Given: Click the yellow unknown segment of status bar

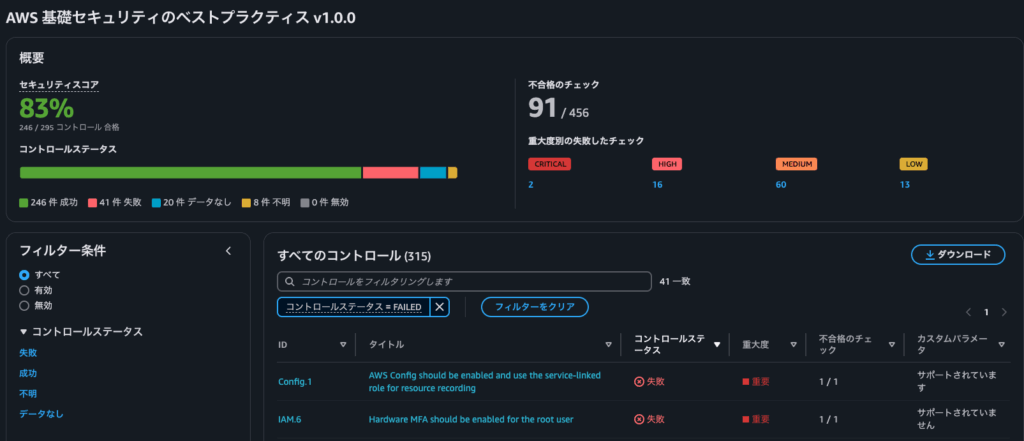Looking at the screenshot, I should pyautogui.click(x=453, y=172).
